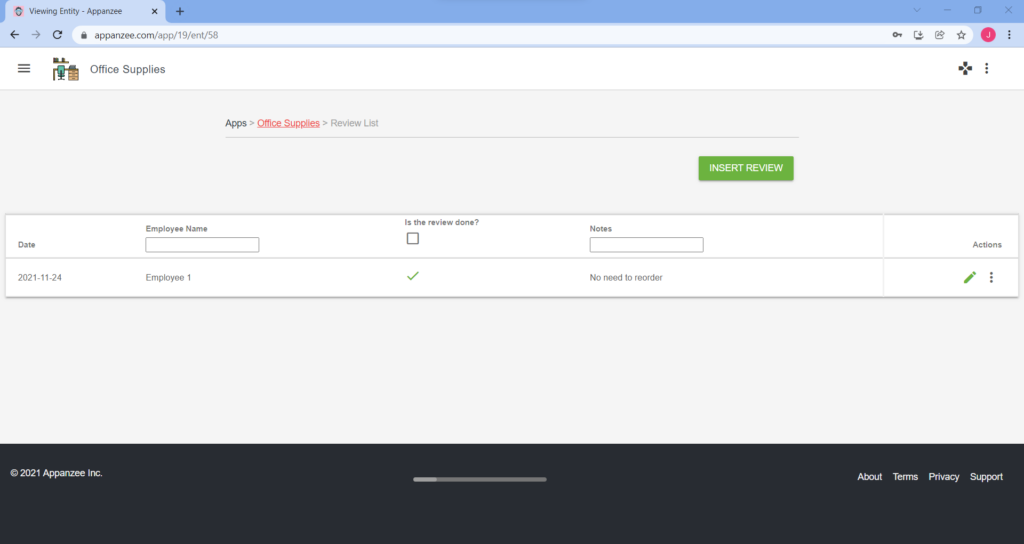Click the Date column header
This screenshot has height=544, width=1024.
27,245
